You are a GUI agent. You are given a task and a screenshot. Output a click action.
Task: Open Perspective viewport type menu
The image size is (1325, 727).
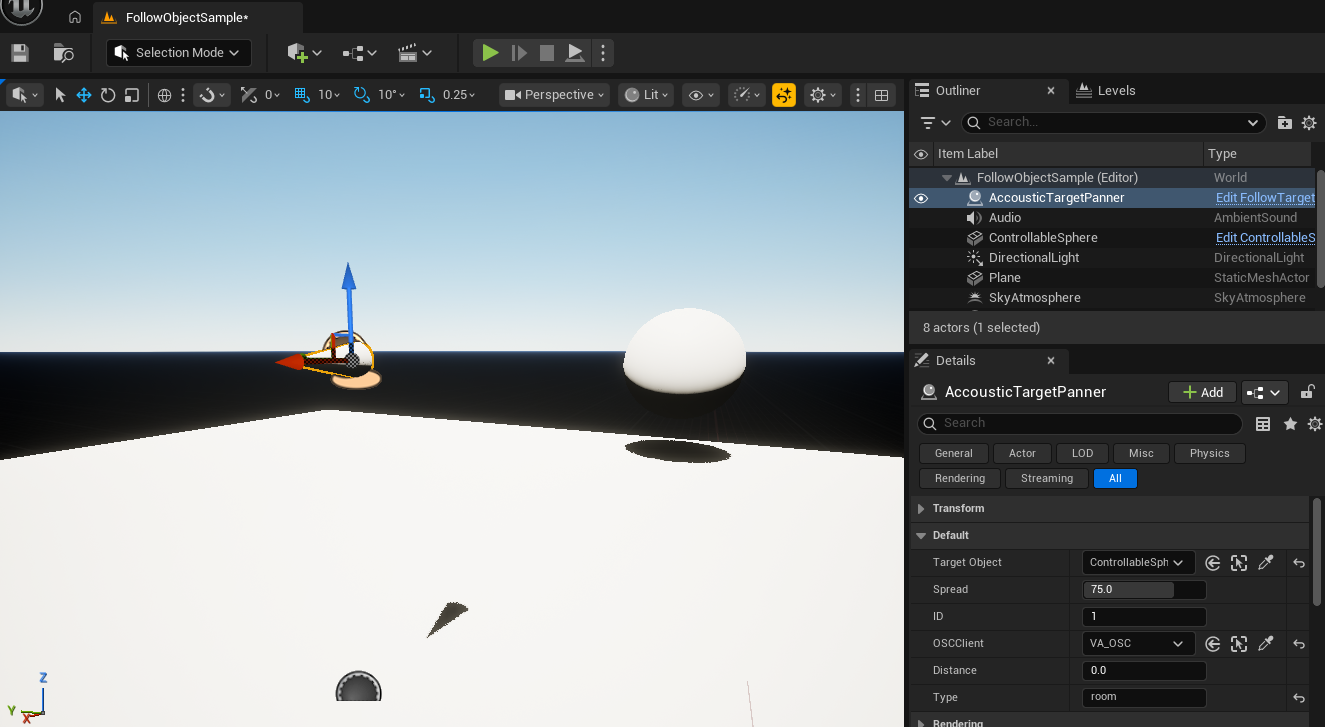point(555,95)
